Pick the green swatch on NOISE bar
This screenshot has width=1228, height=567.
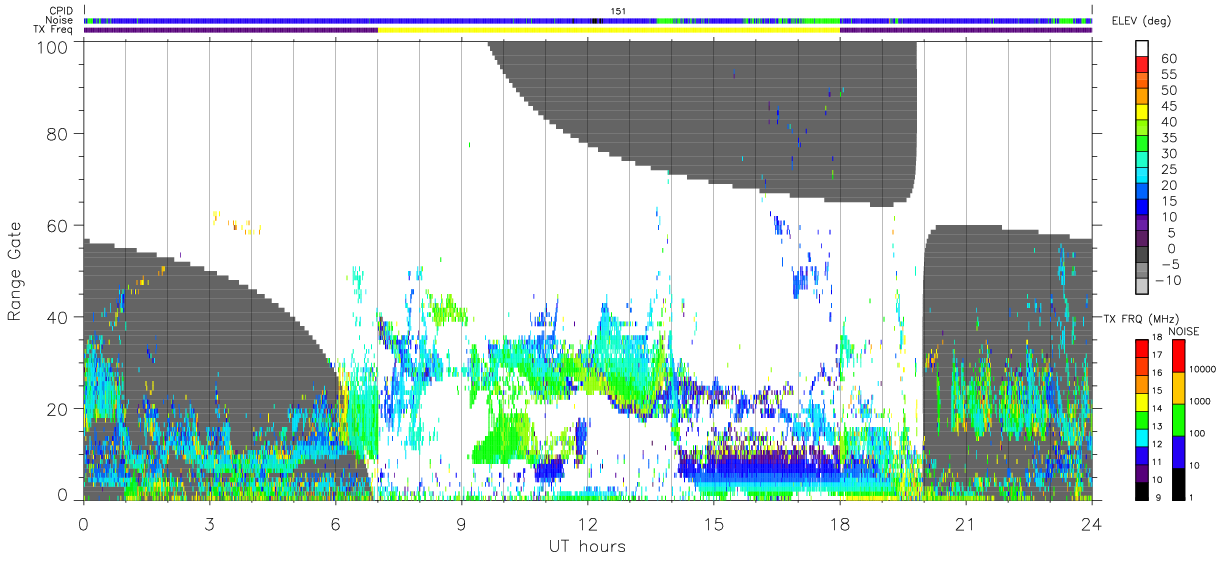[1179, 419]
